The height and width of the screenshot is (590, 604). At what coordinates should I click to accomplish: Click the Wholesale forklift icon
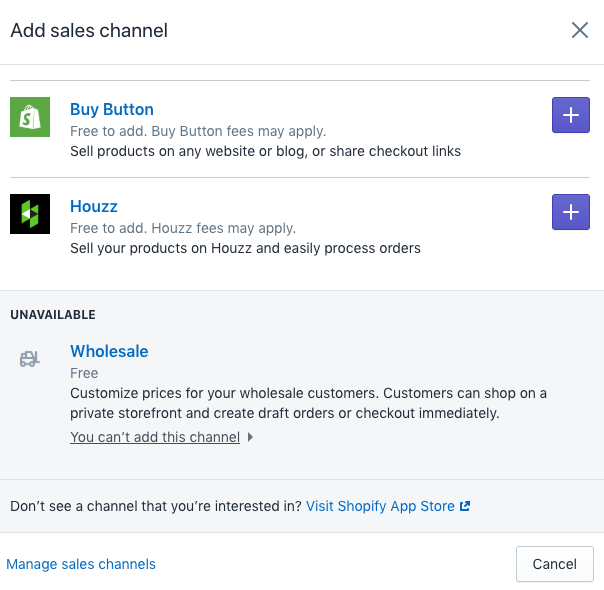click(30, 358)
